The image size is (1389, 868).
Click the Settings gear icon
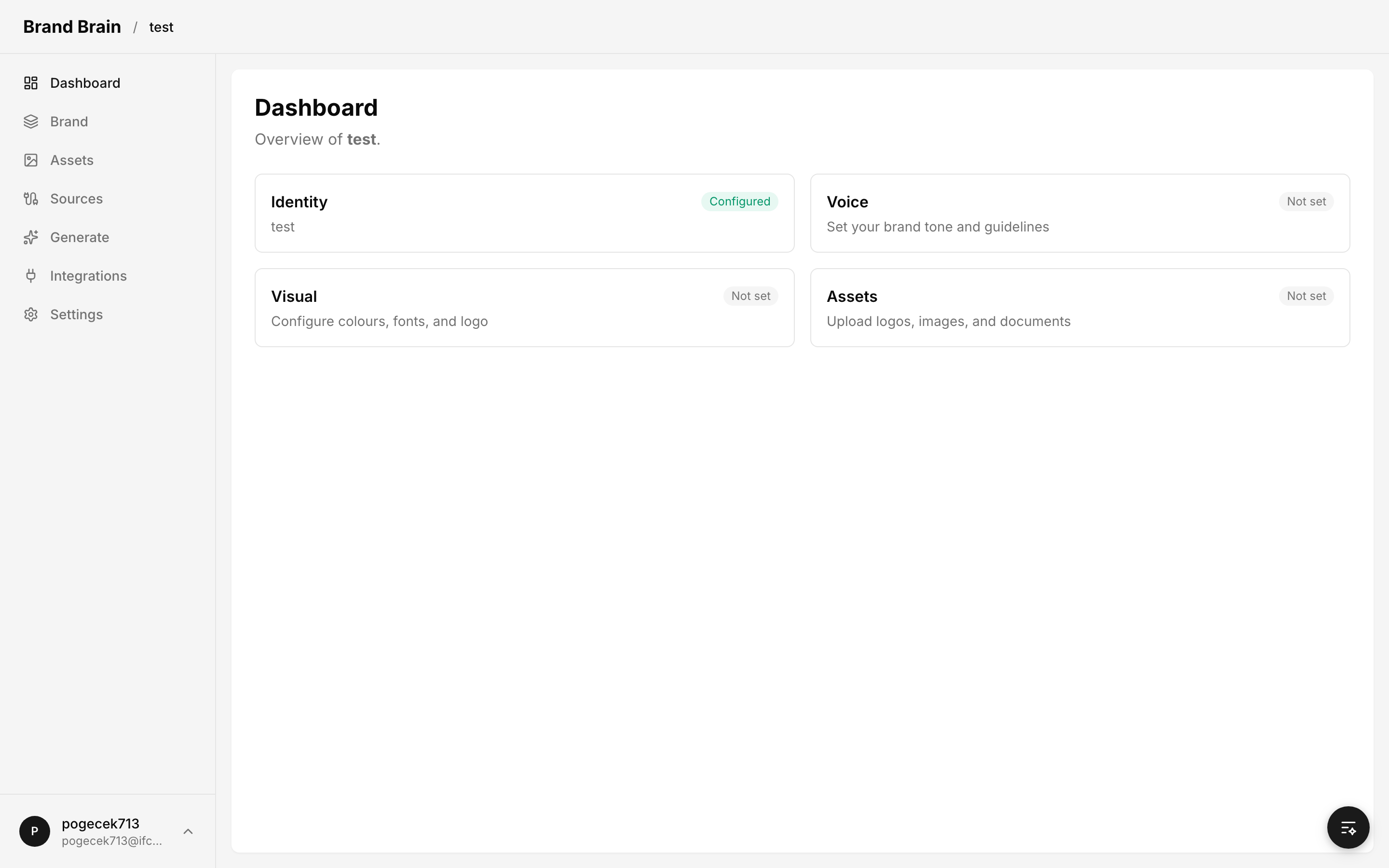tap(31, 314)
